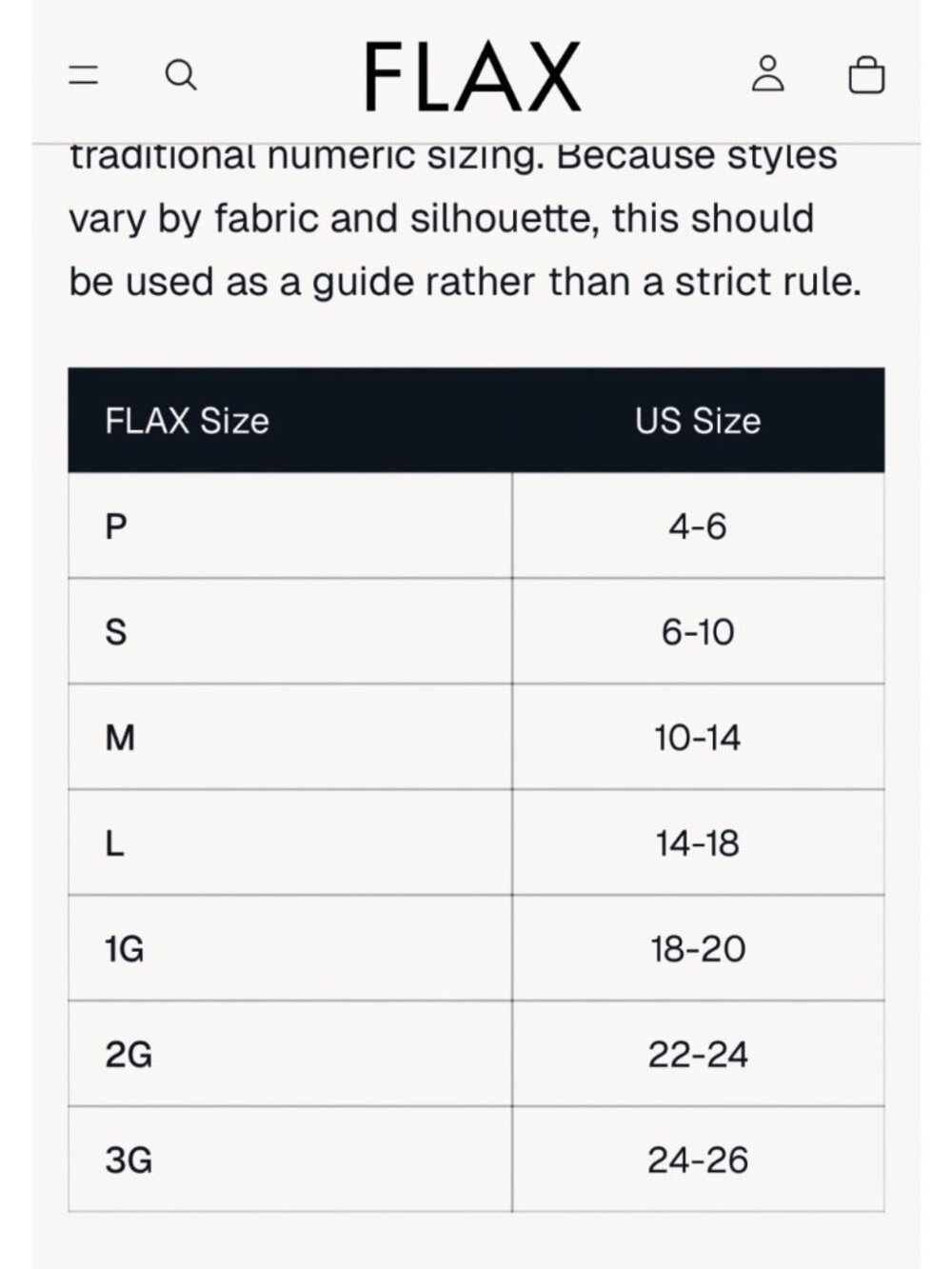Click the 3G size row label
The image size is (952, 1269).
[x=129, y=1160]
